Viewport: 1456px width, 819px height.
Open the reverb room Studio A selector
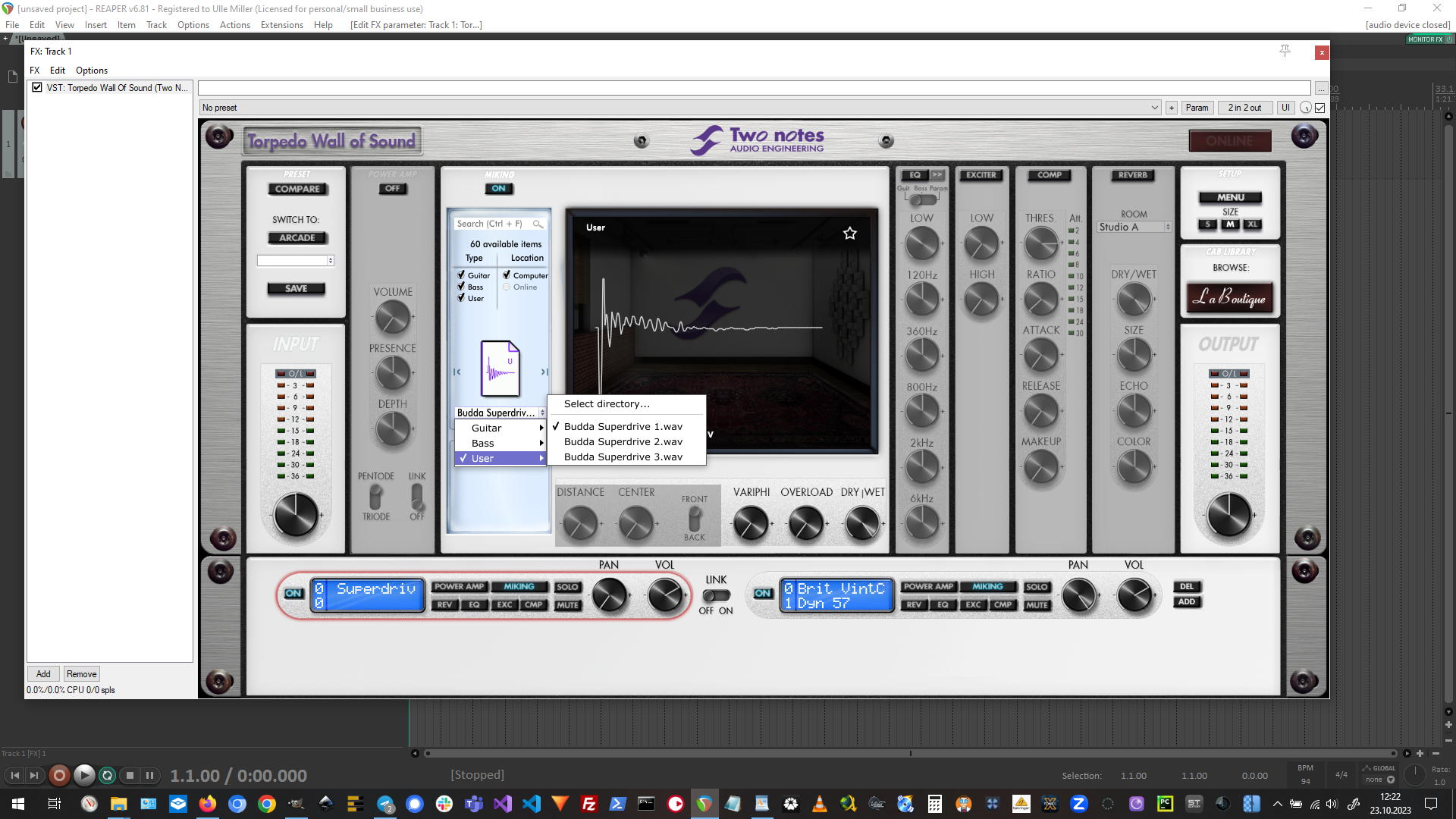(x=1134, y=227)
